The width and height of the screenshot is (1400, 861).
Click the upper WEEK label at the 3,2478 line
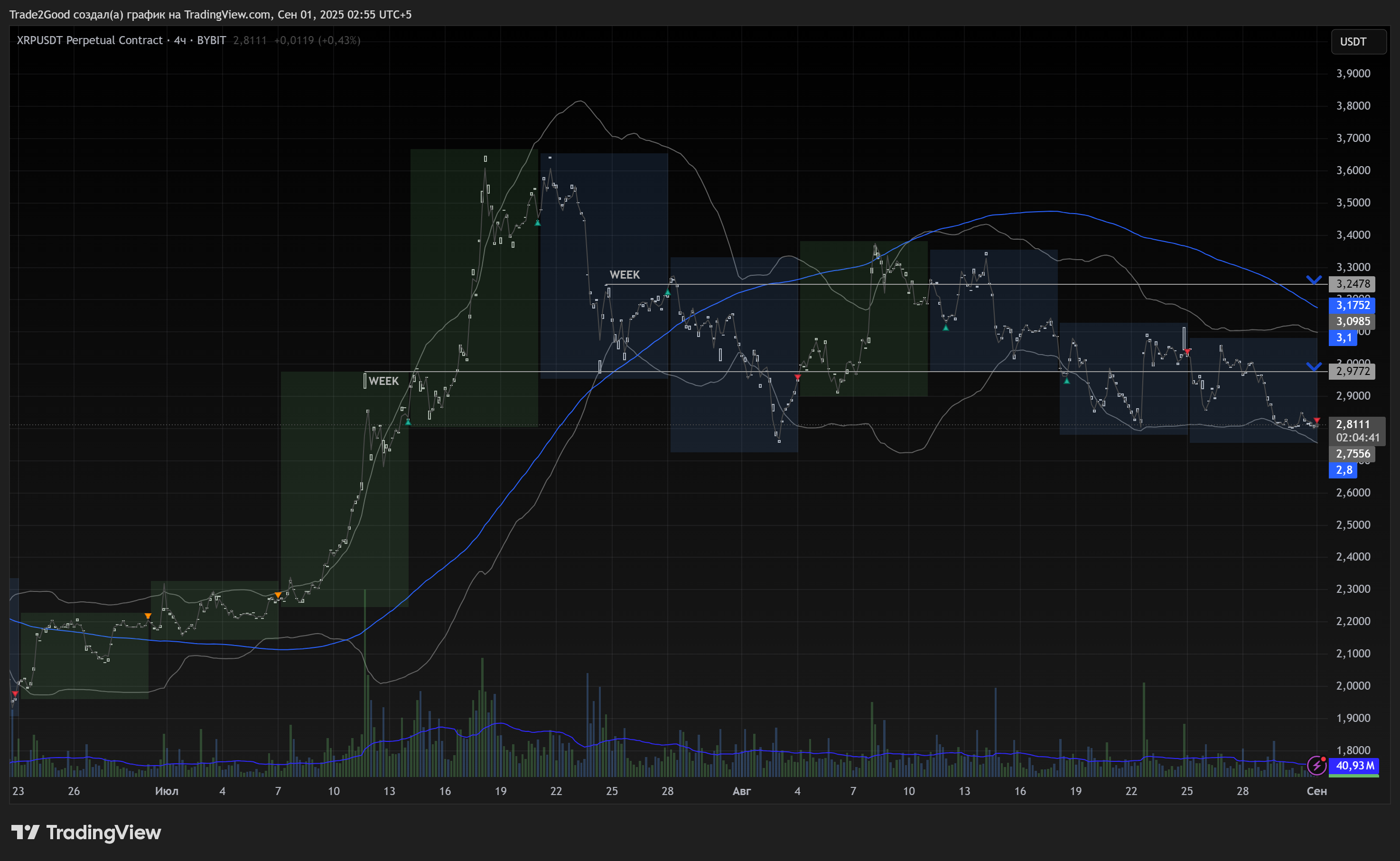tap(625, 275)
